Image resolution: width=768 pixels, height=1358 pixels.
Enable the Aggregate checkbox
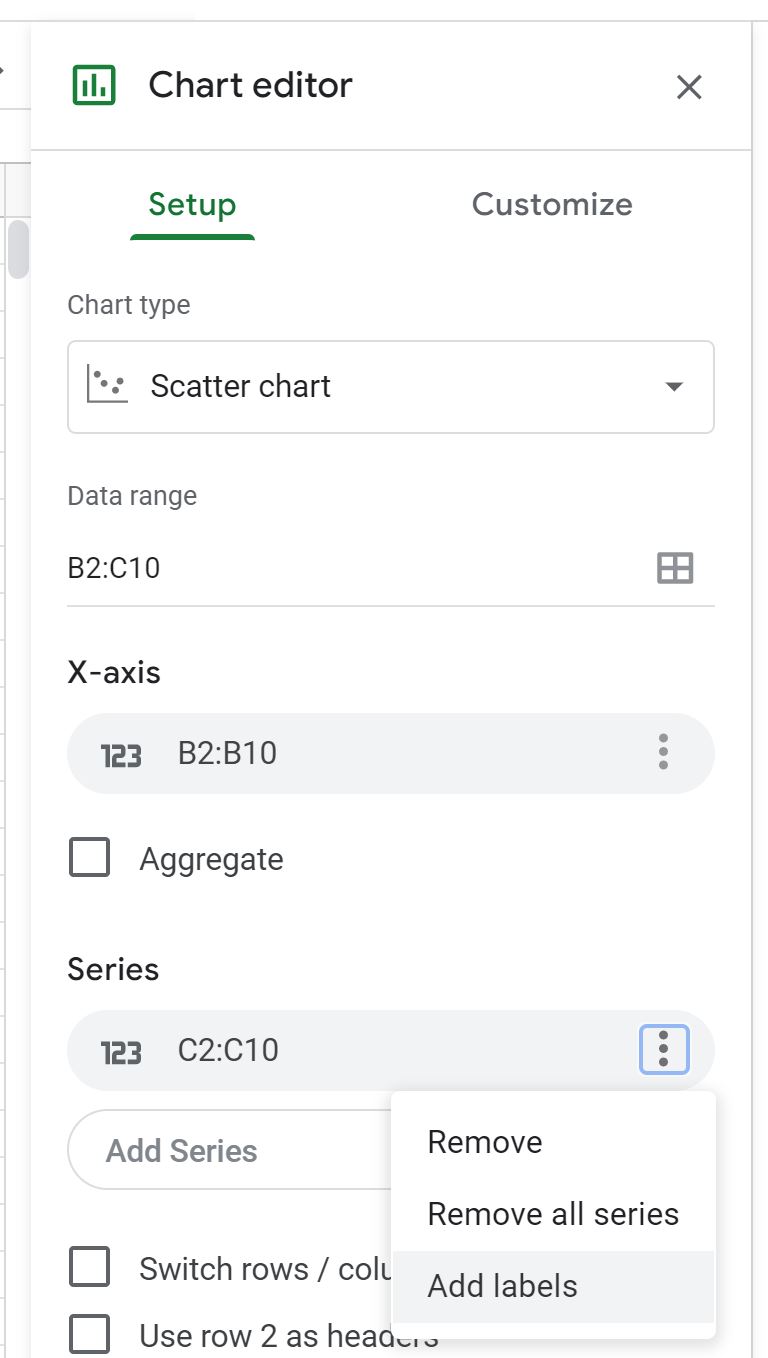[x=89, y=858]
